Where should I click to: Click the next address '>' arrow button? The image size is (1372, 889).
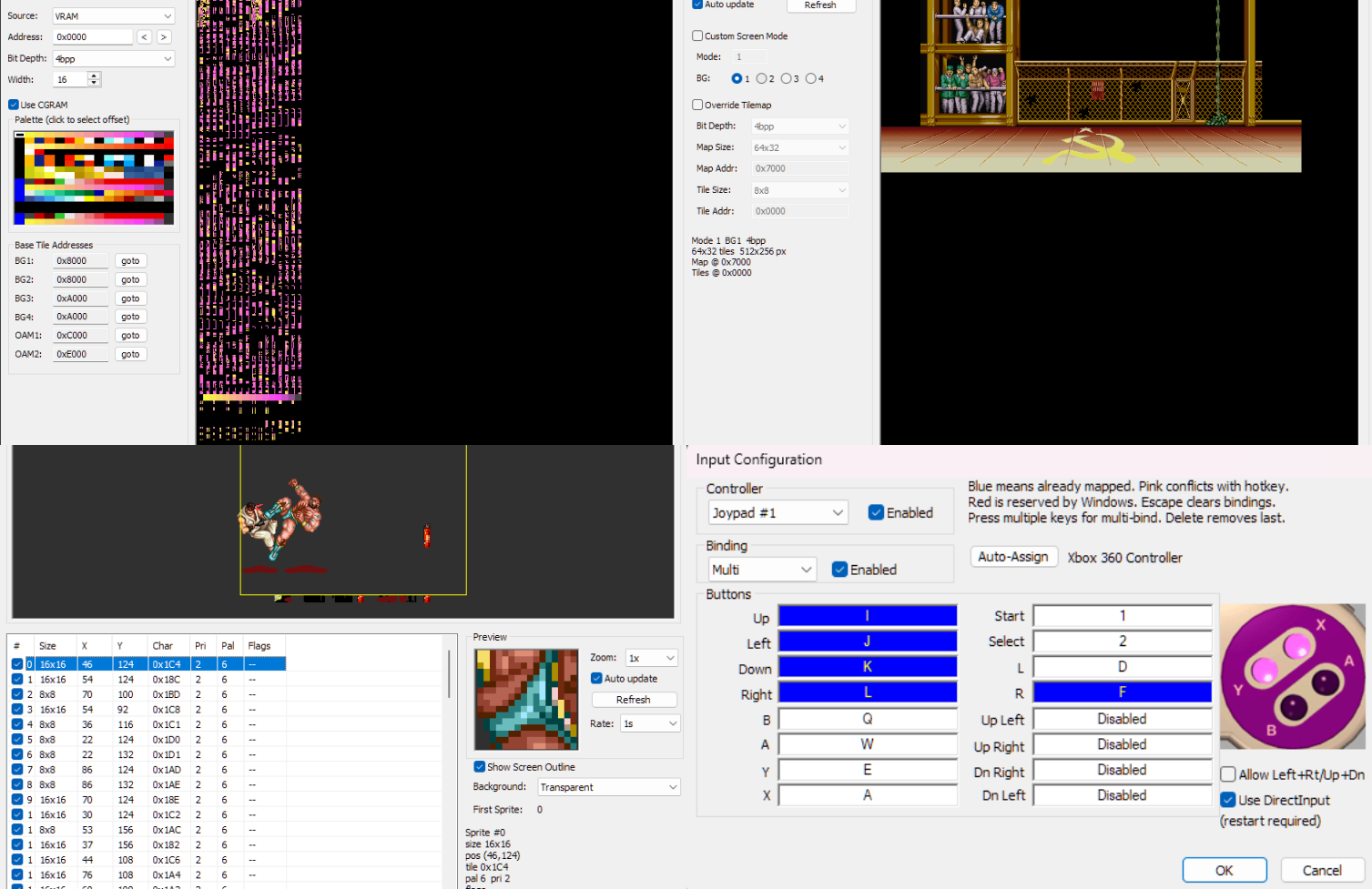164,37
